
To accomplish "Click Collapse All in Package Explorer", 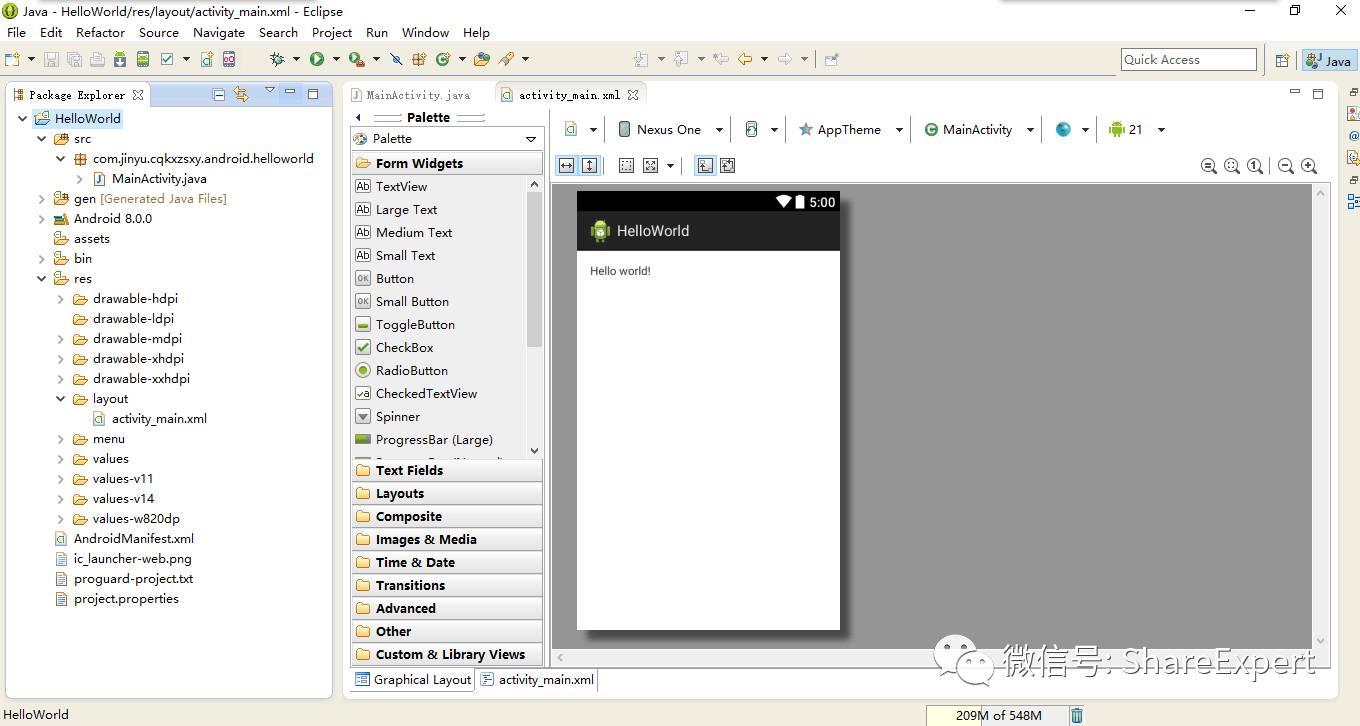I will click(219, 95).
